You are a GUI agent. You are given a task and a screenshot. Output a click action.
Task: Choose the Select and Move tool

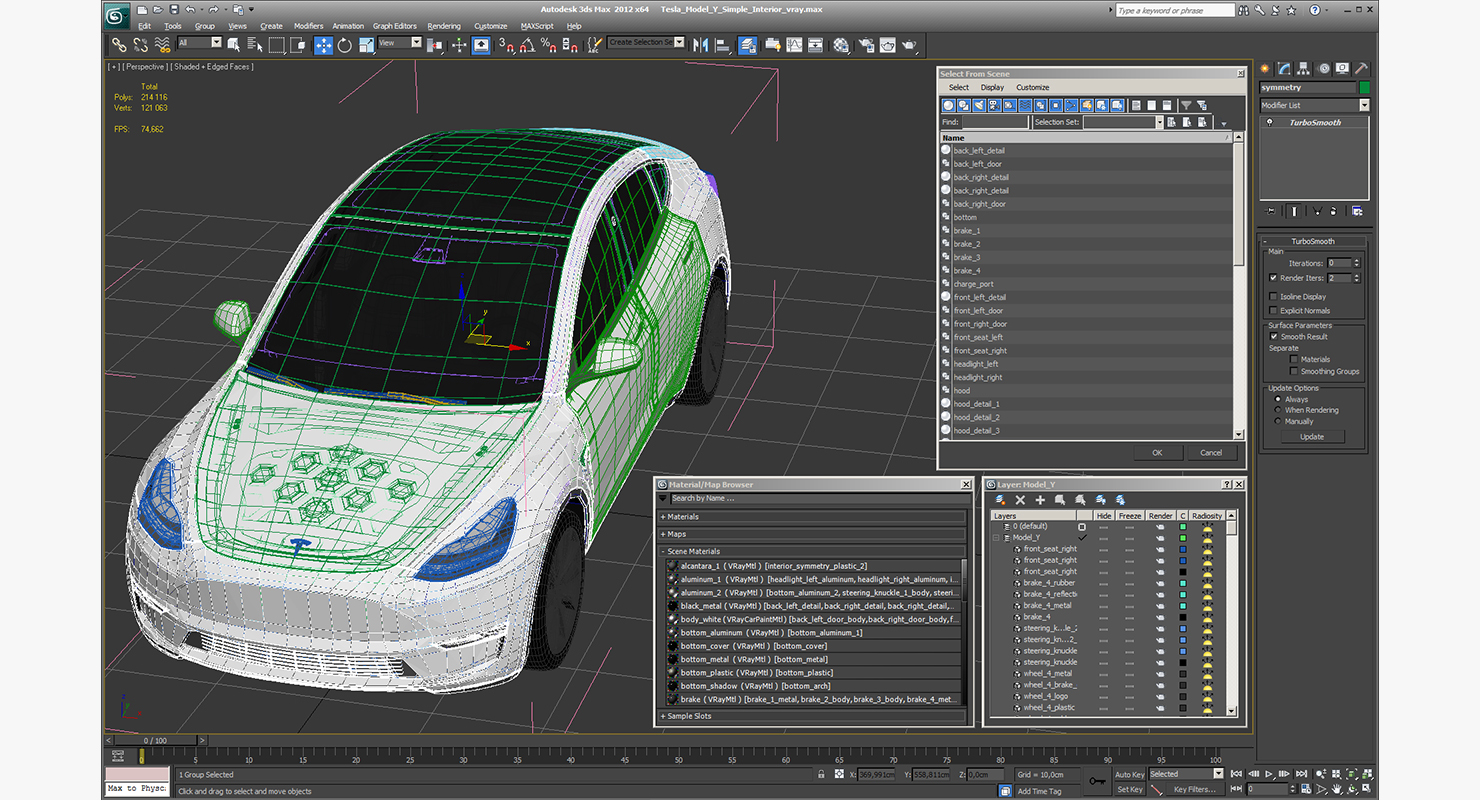pyautogui.click(x=323, y=45)
